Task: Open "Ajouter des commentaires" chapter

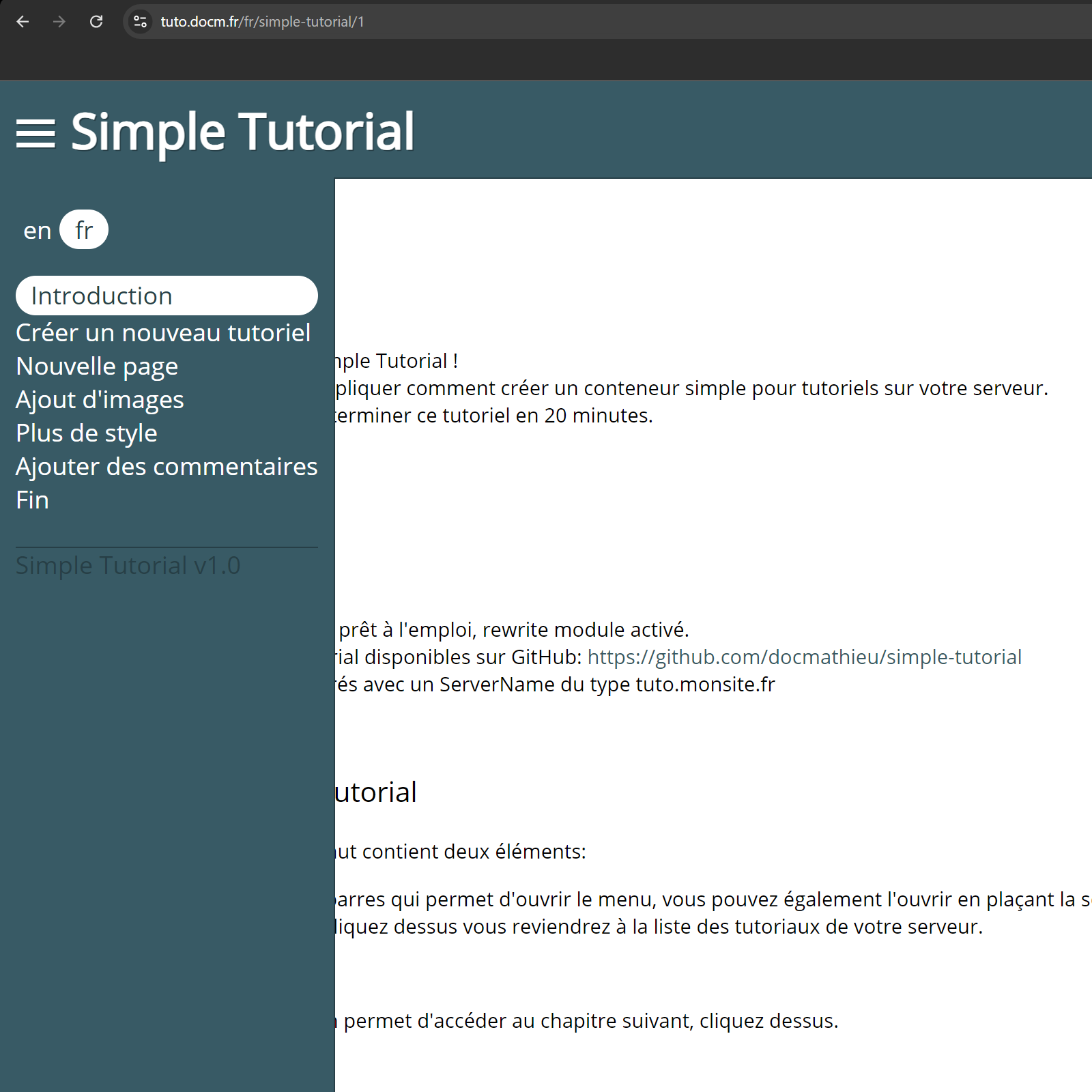Action: pyautogui.click(x=166, y=466)
